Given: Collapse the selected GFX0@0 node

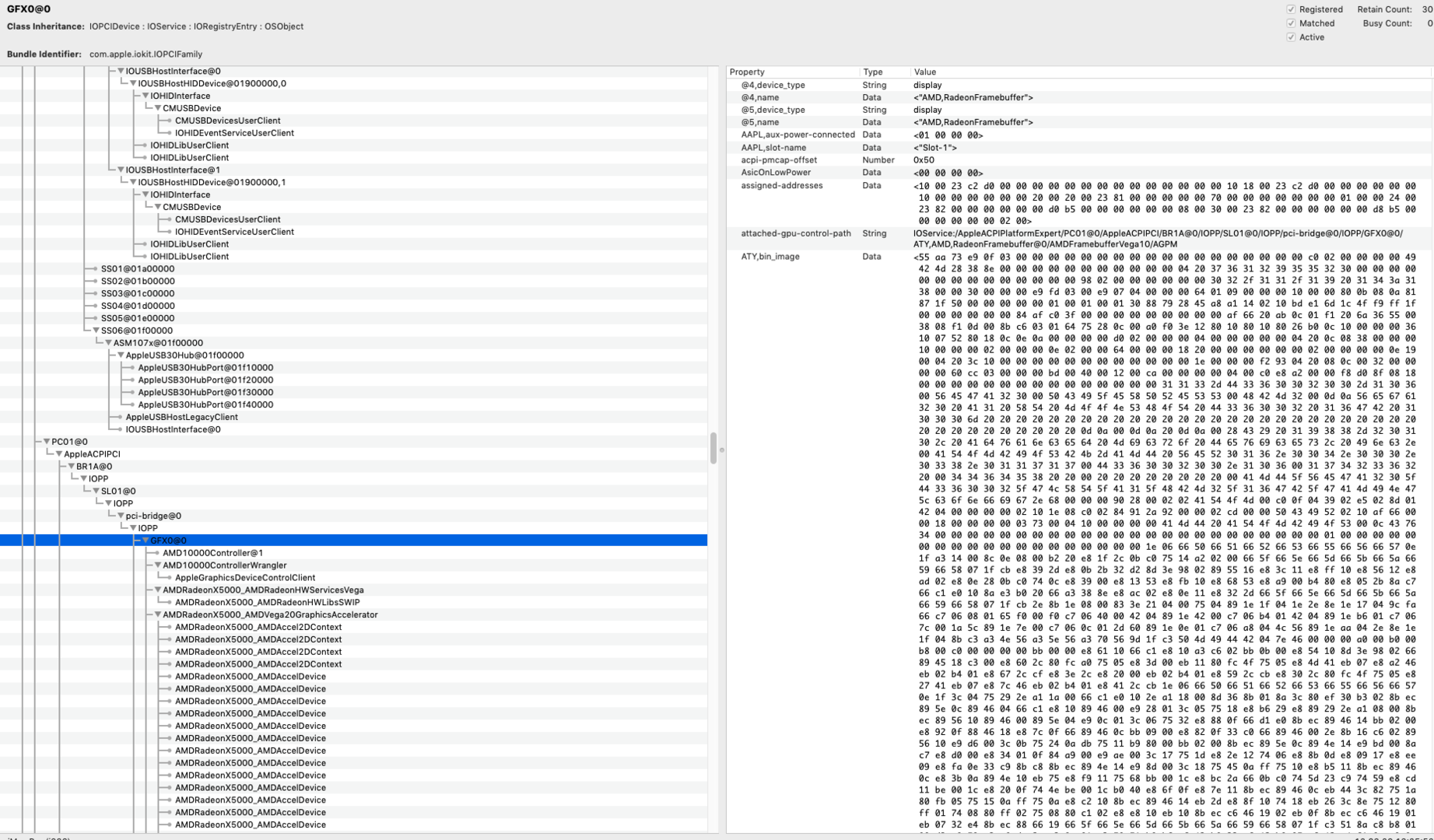Looking at the screenshot, I should coord(146,541).
